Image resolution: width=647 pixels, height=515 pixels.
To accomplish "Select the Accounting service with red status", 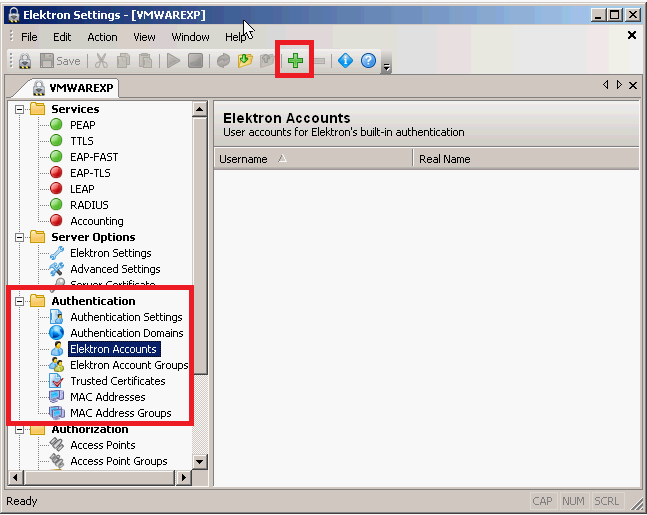I will coord(96,221).
